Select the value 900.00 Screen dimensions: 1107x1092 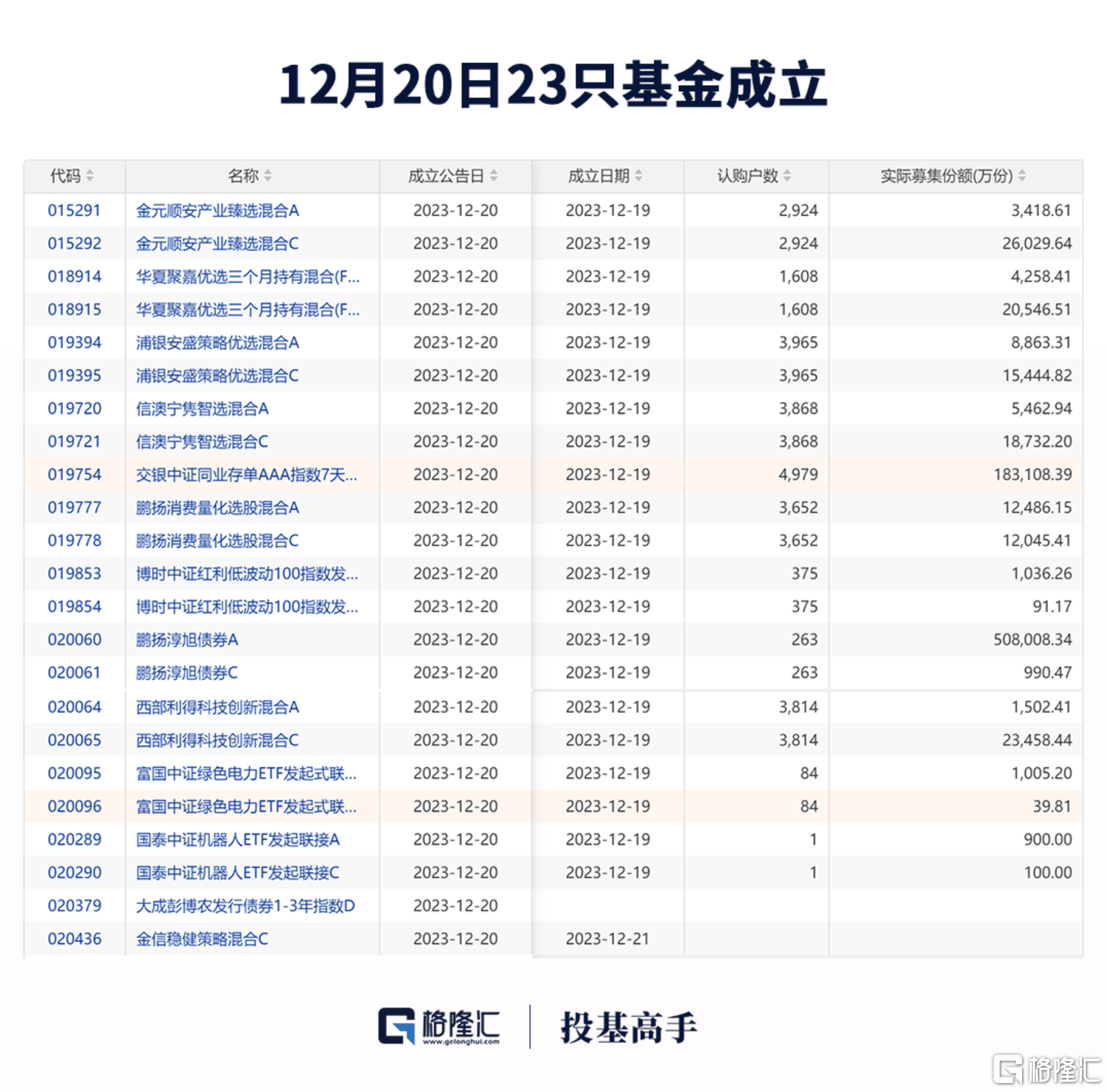point(1047,839)
